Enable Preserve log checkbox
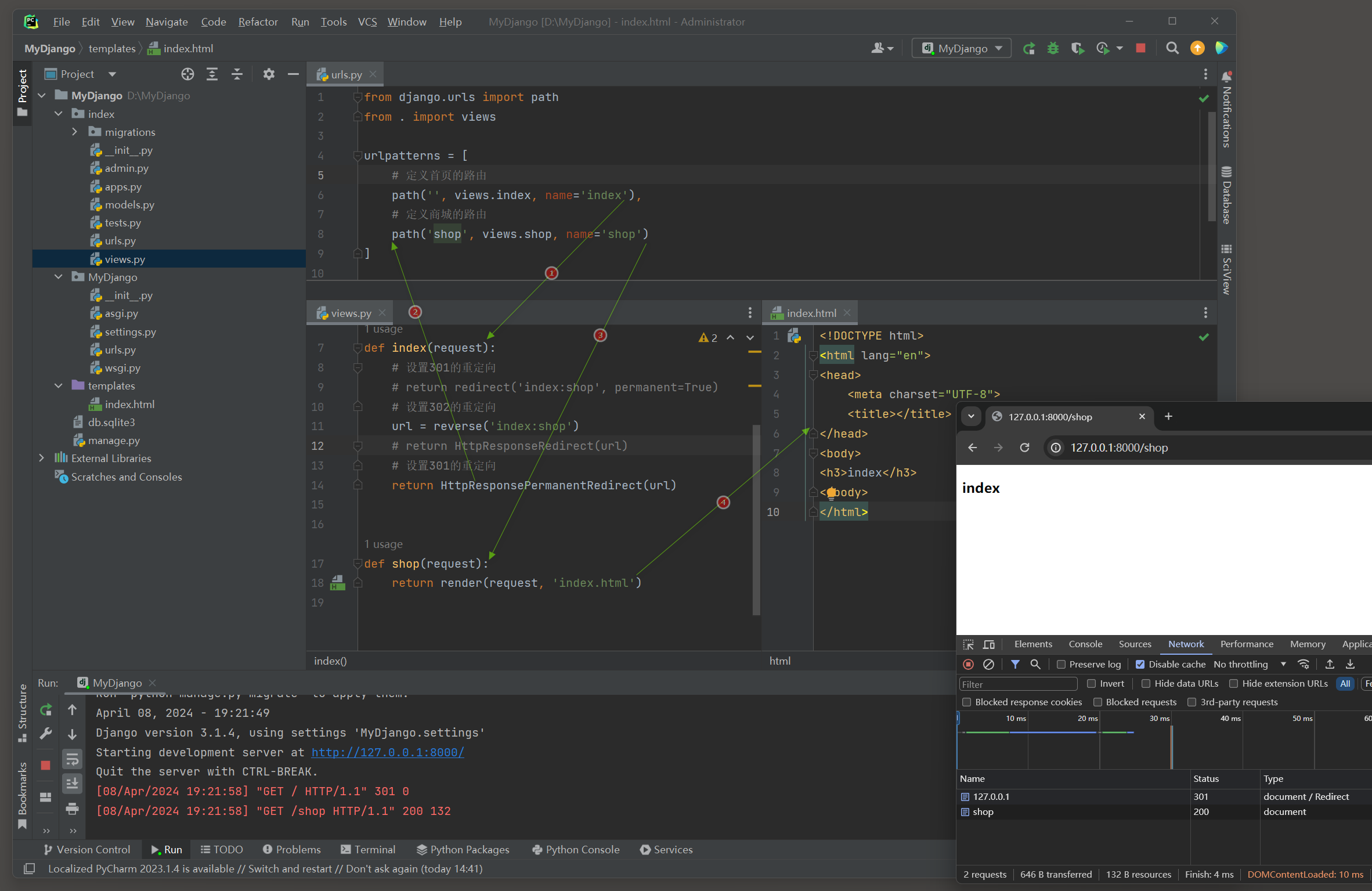 pyautogui.click(x=1062, y=664)
